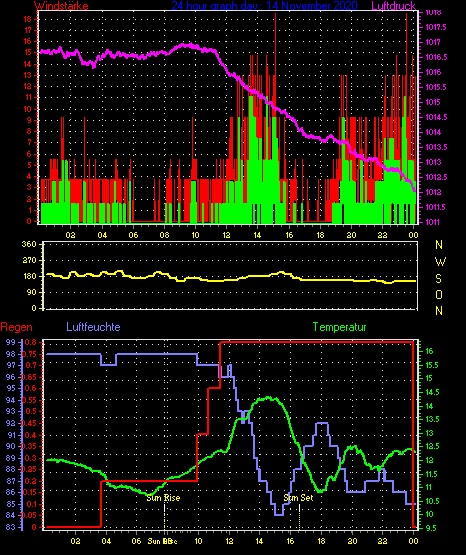Click 360 on the wind direction axis
This screenshot has height=555, width=466.
tap(29, 245)
